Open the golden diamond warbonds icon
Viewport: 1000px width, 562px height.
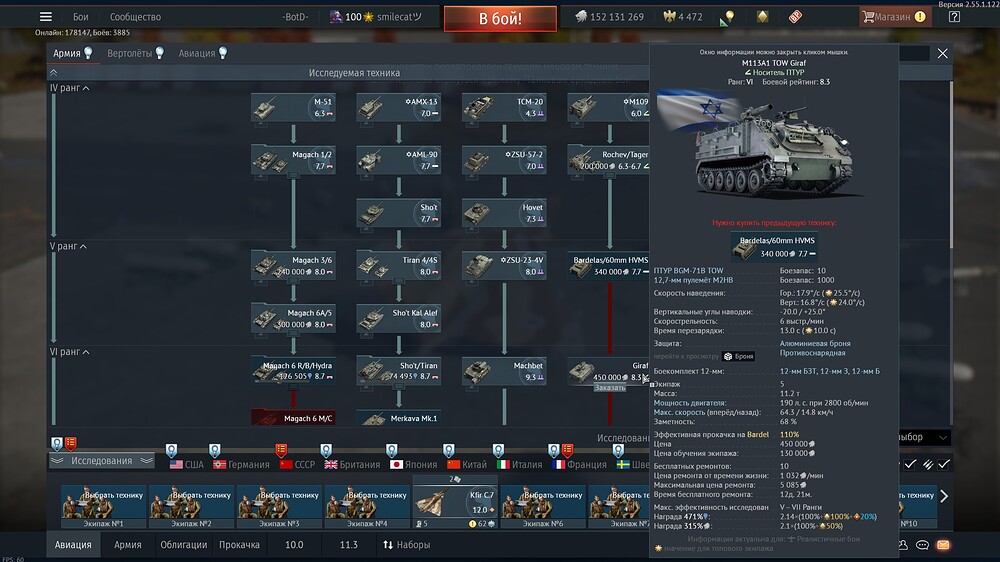point(762,17)
